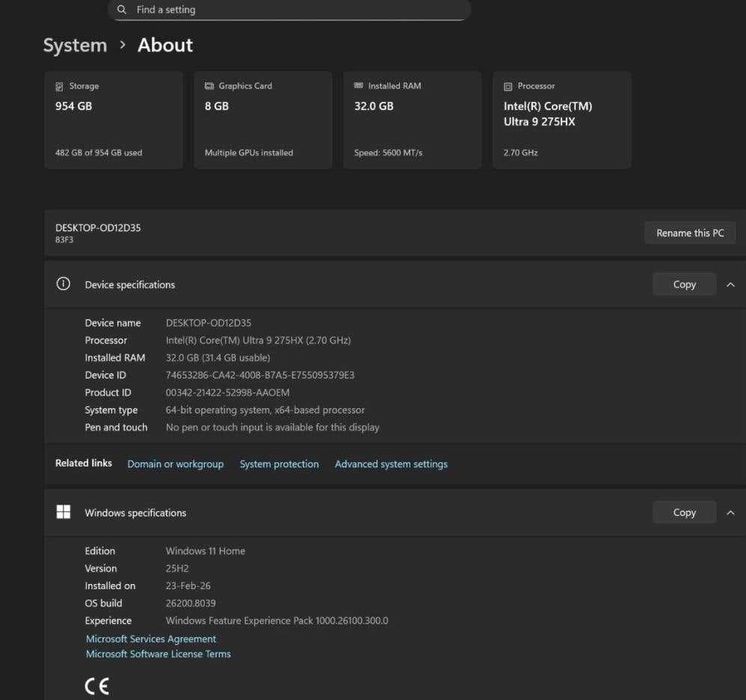Click the Storage card icon
This screenshot has width=746, height=700.
point(59,87)
